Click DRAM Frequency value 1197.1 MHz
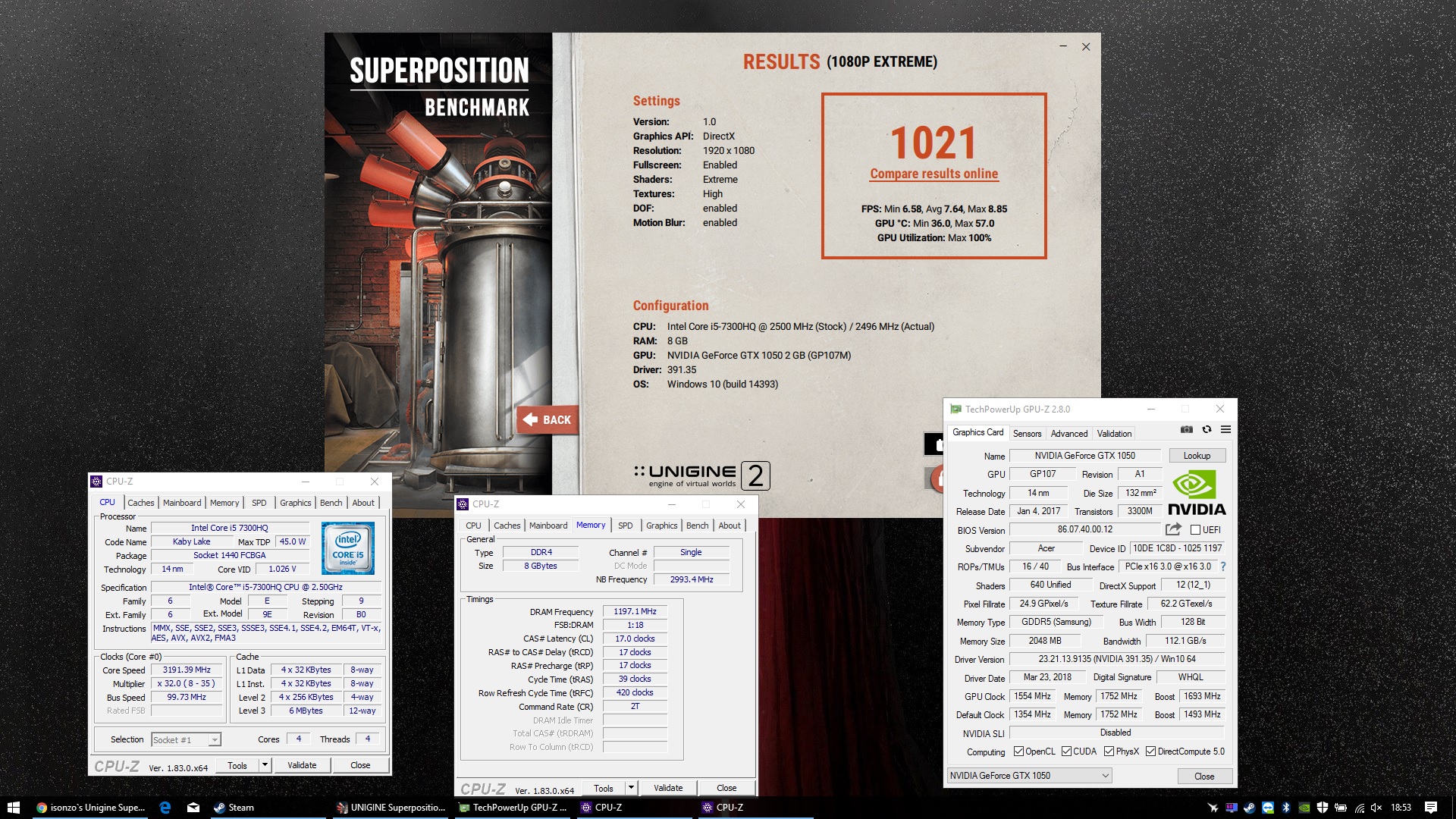This screenshot has width=1456, height=819. pyautogui.click(x=635, y=611)
